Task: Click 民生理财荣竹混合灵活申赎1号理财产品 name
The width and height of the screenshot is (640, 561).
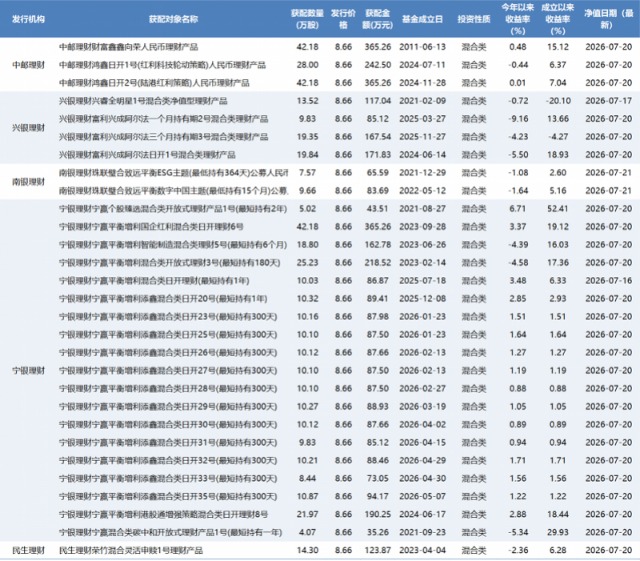Action: pyautogui.click(x=131, y=550)
